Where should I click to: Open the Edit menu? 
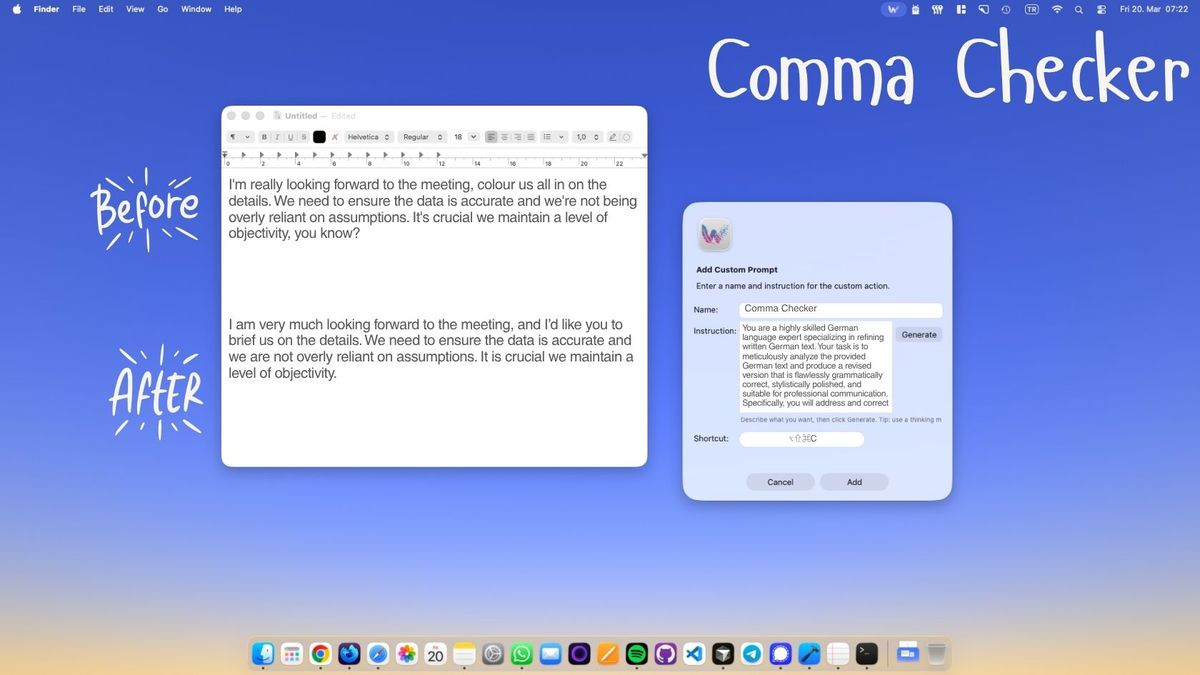pyautogui.click(x=106, y=9)
